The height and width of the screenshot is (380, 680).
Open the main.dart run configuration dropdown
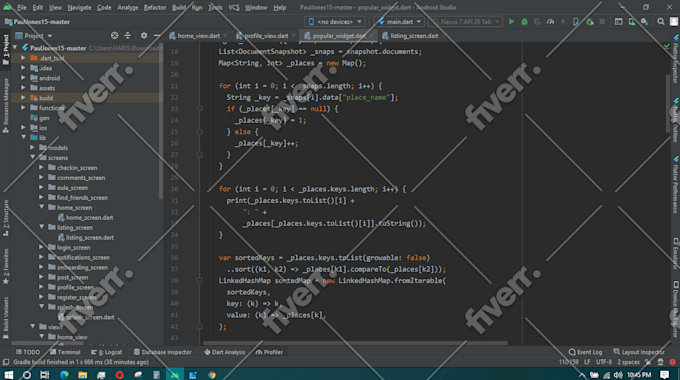point(399,22)
